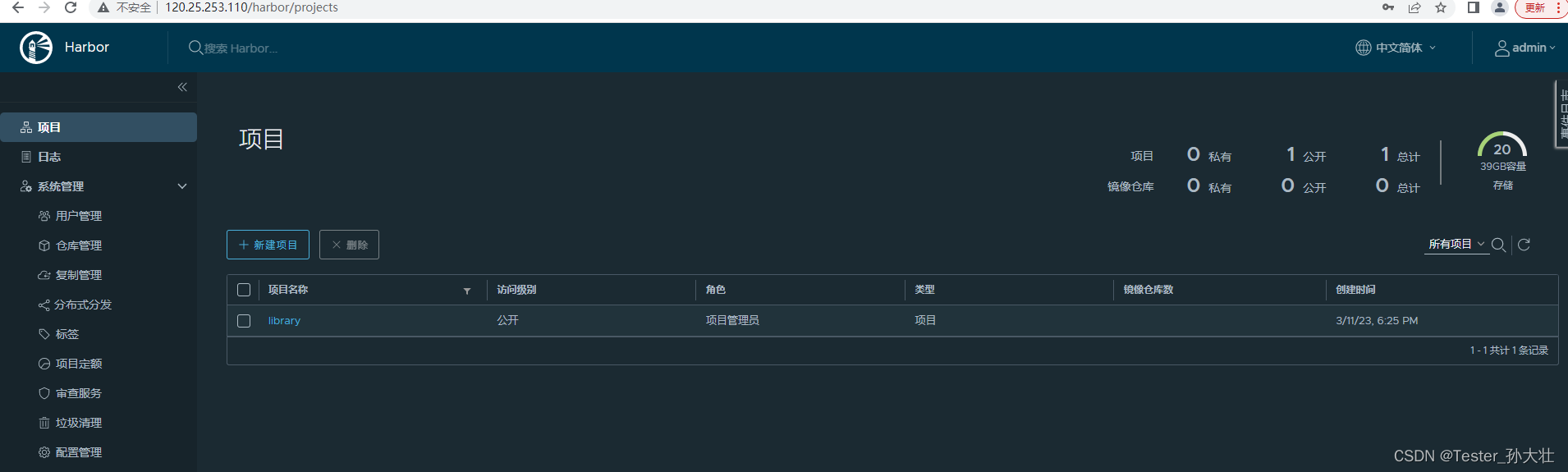This screenshot has width=1568, height=472.
Task: Open the 中文简体 language dropdown
Action: [1396, 48]
